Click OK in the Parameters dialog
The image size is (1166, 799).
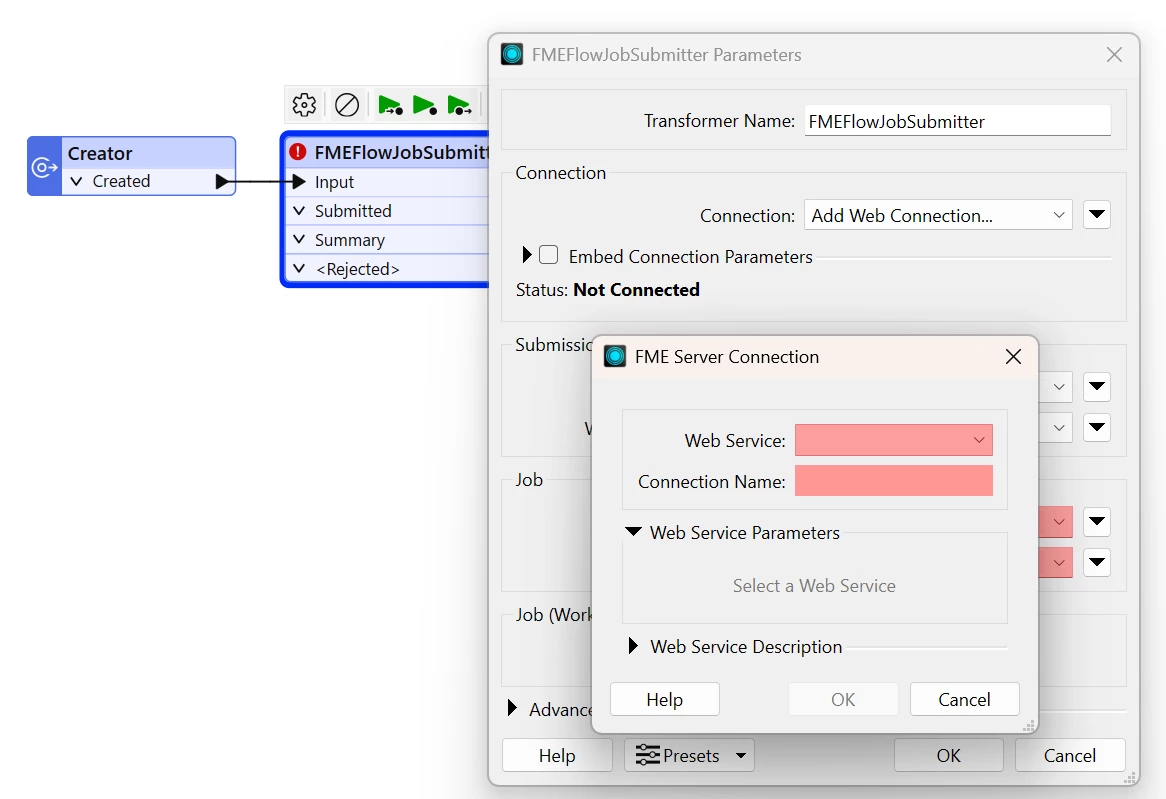coord(949,755)
